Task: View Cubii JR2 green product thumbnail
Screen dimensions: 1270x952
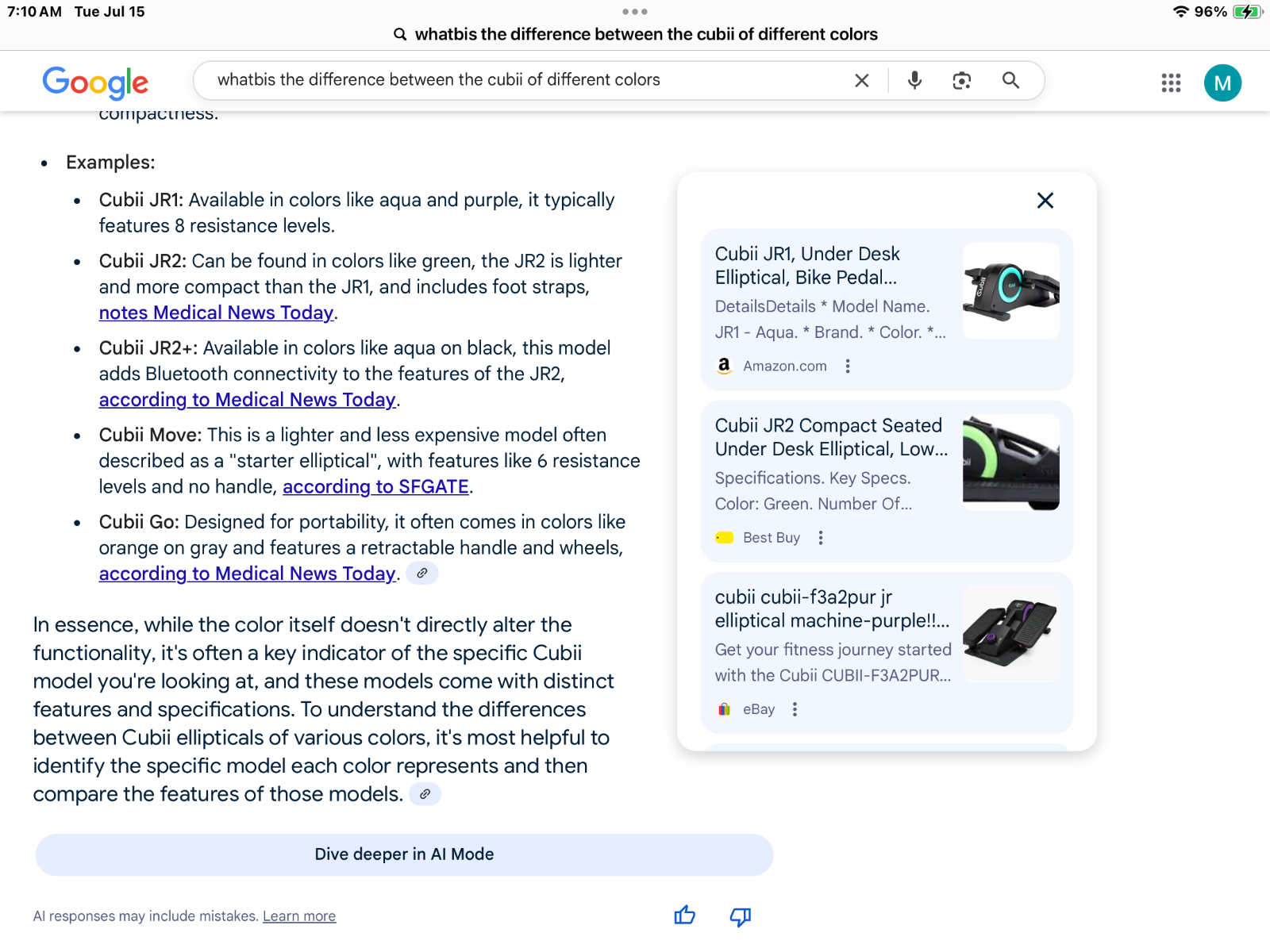Action: click(1011, 462)
